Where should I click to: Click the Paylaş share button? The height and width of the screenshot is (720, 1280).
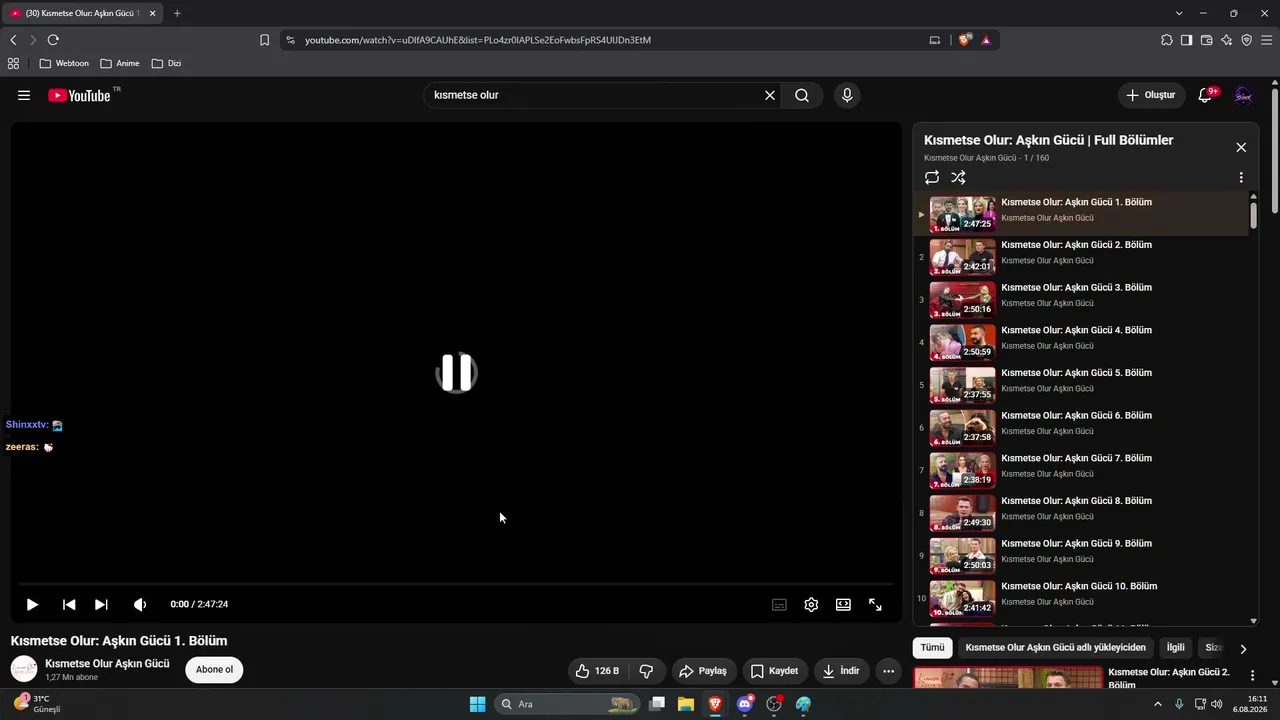[704, 671]
